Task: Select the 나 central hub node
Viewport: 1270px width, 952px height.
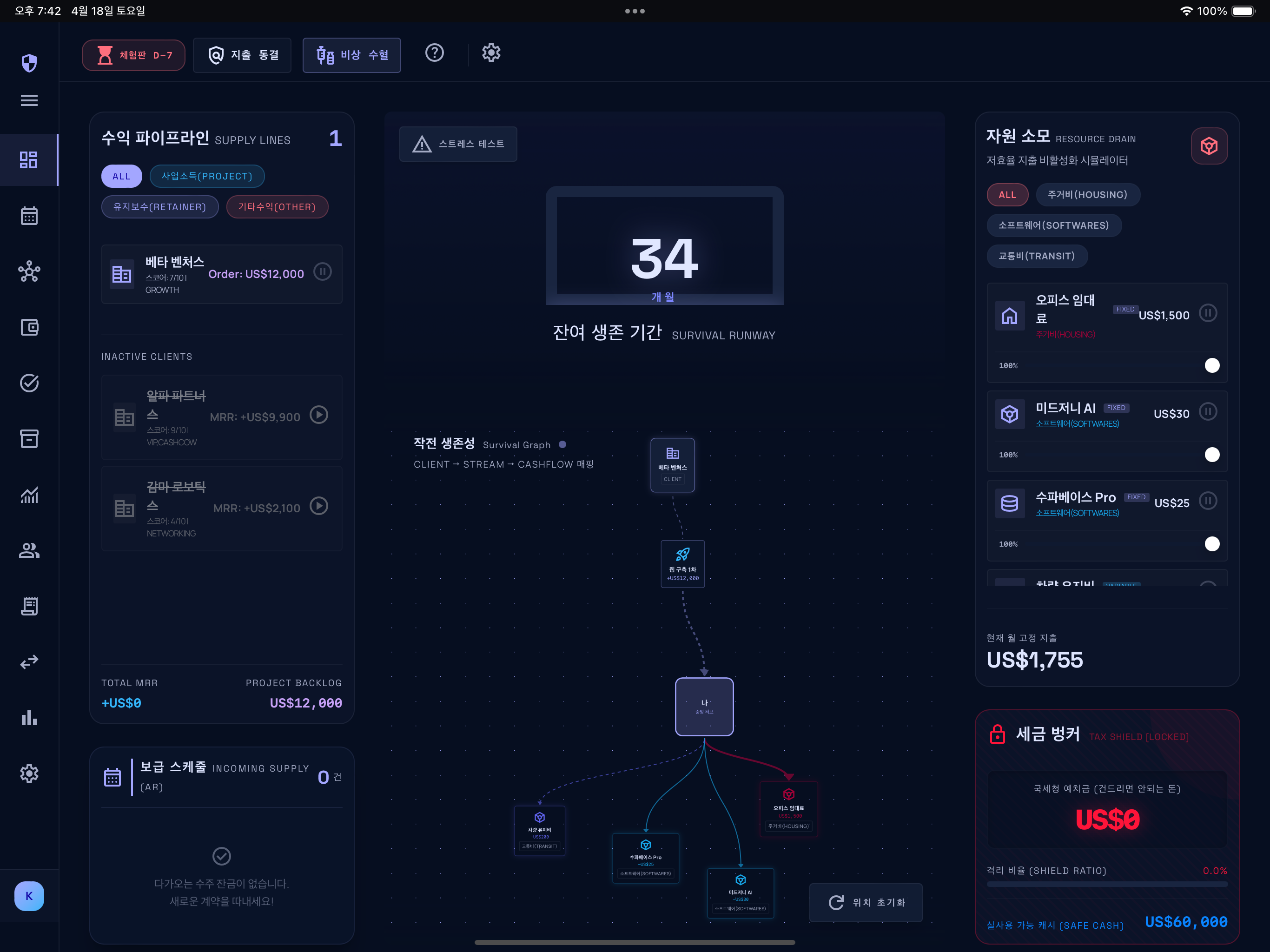Action: click(704, 707)
